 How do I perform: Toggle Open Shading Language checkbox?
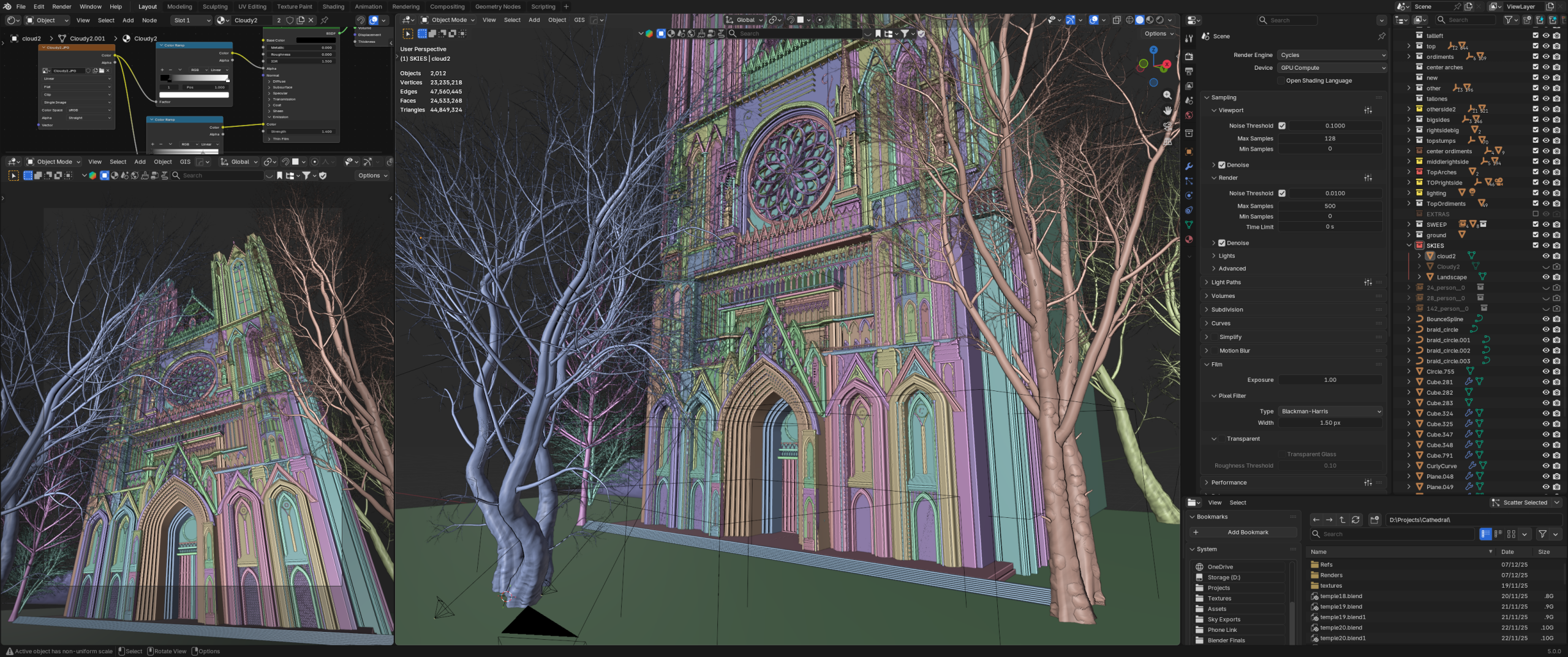coord(1281,80)
